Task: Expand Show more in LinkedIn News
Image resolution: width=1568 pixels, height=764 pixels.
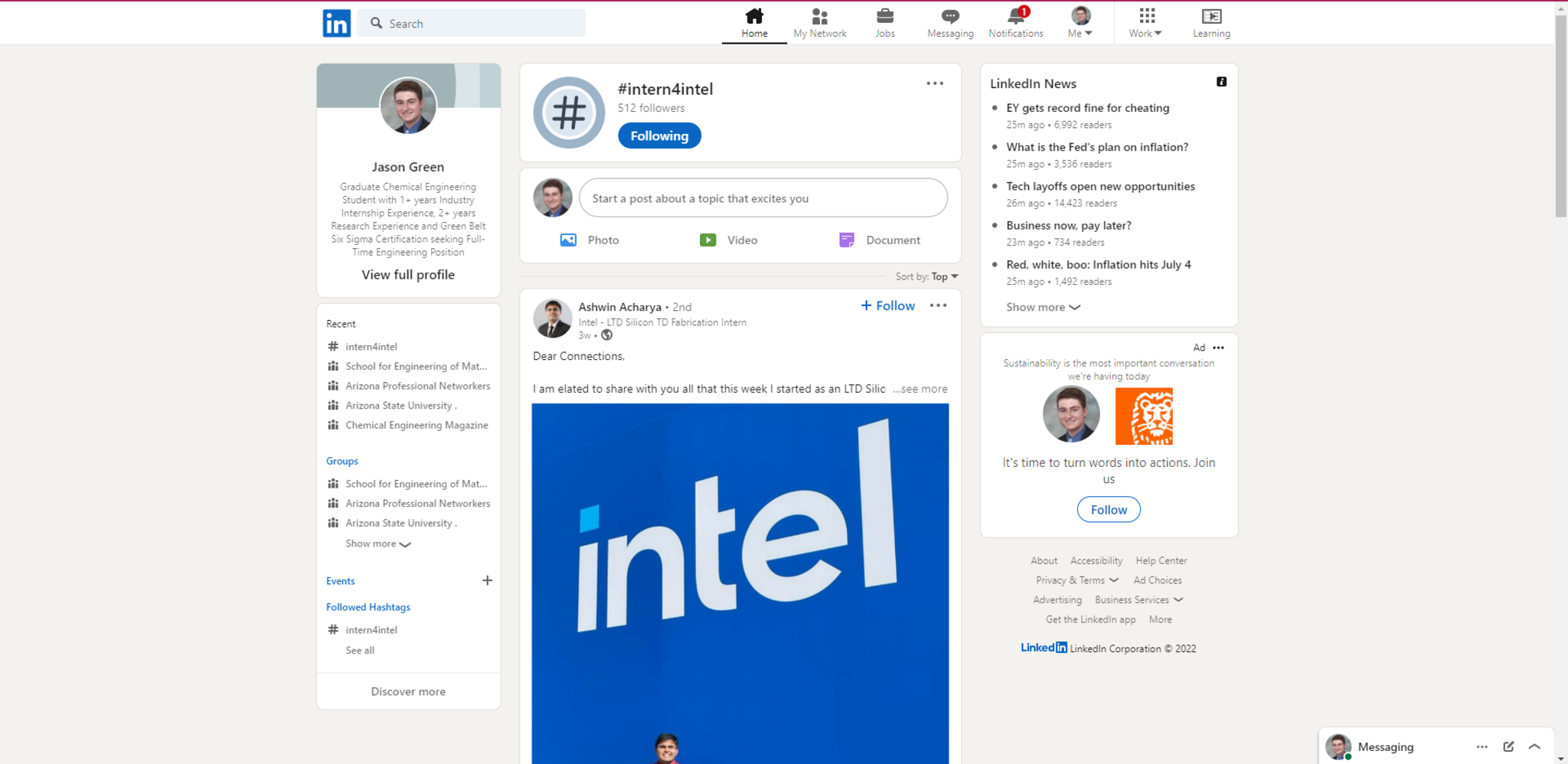Action: coord(1042,307)
